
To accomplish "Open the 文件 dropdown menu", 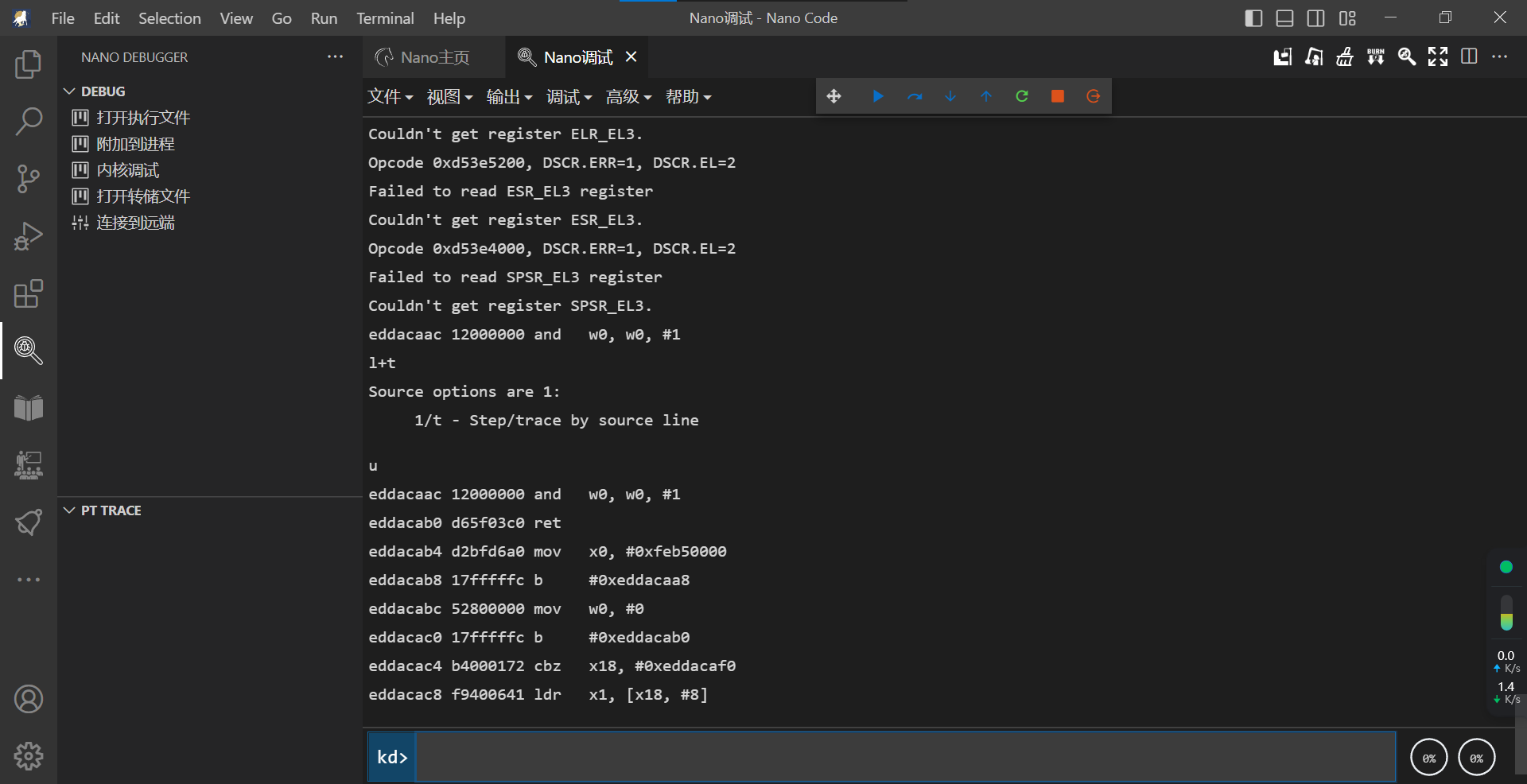I will [x=390, y=97].
